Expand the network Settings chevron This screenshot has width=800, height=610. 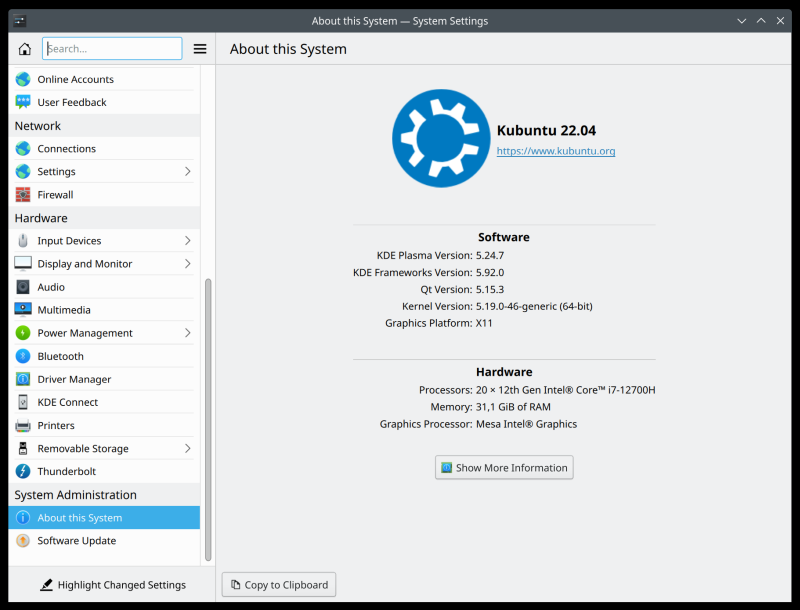coord(188,172)
